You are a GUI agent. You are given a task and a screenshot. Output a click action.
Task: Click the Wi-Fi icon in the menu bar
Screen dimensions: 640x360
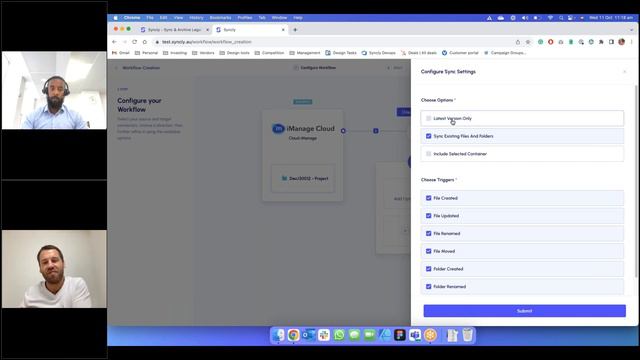[x=550, y=18]
